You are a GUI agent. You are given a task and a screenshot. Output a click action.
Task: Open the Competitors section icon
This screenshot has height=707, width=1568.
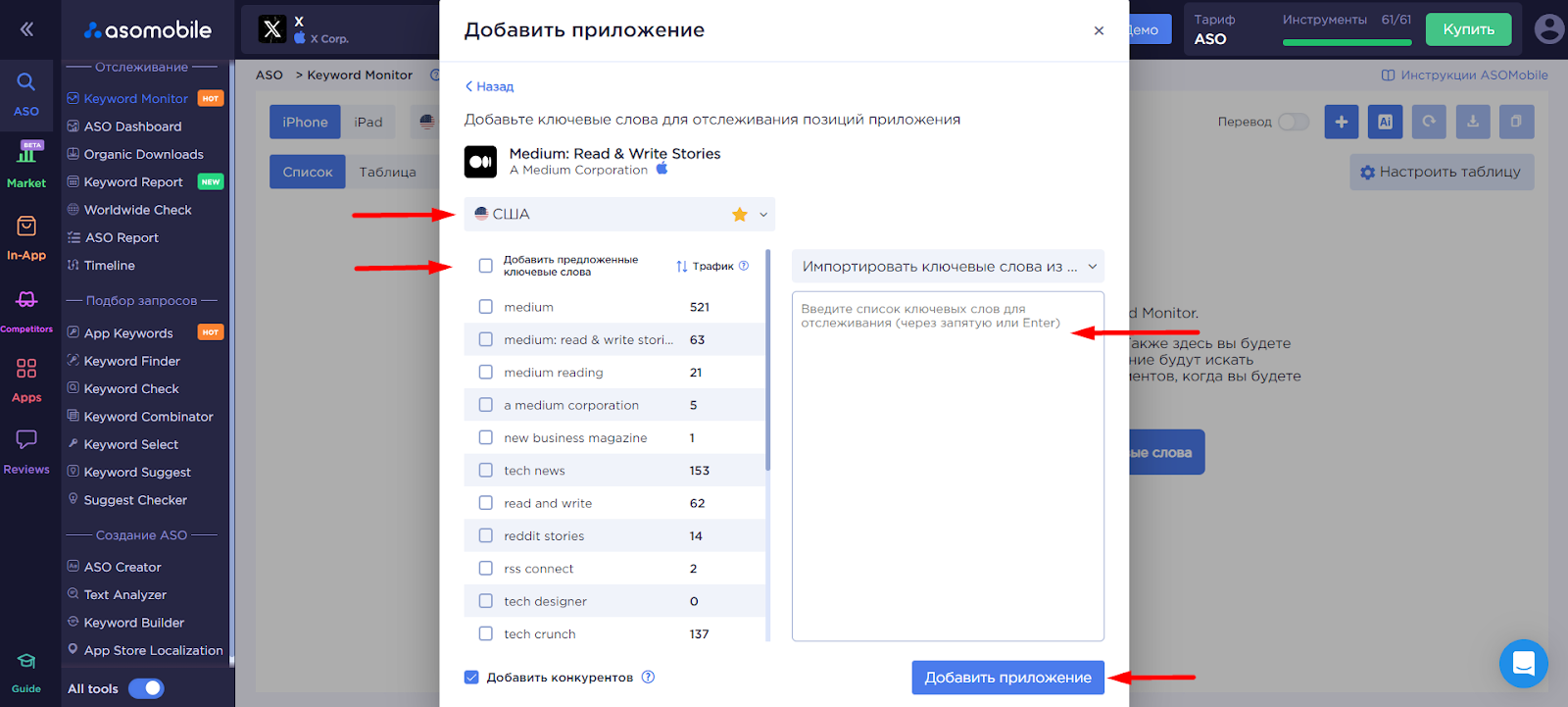tap(26, 311)
